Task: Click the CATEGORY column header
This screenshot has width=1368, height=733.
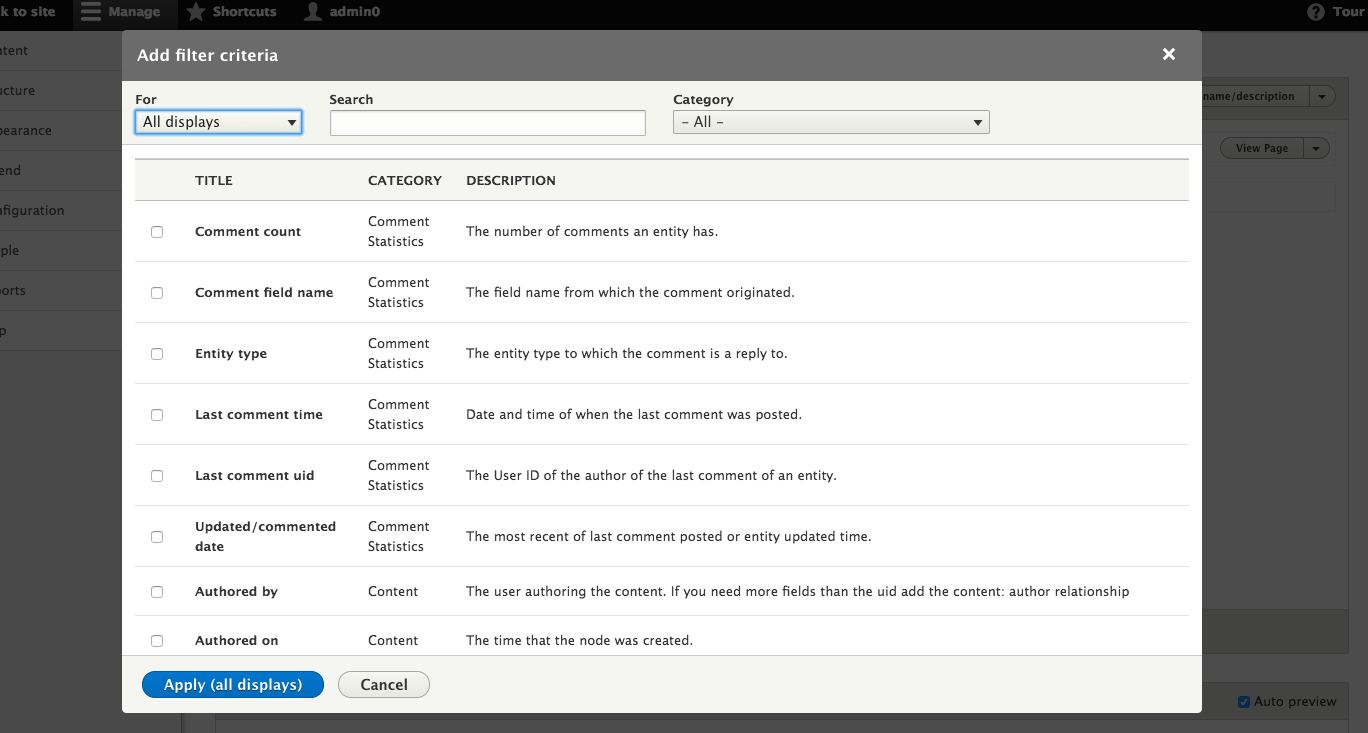Action: [x=405, y=181]
